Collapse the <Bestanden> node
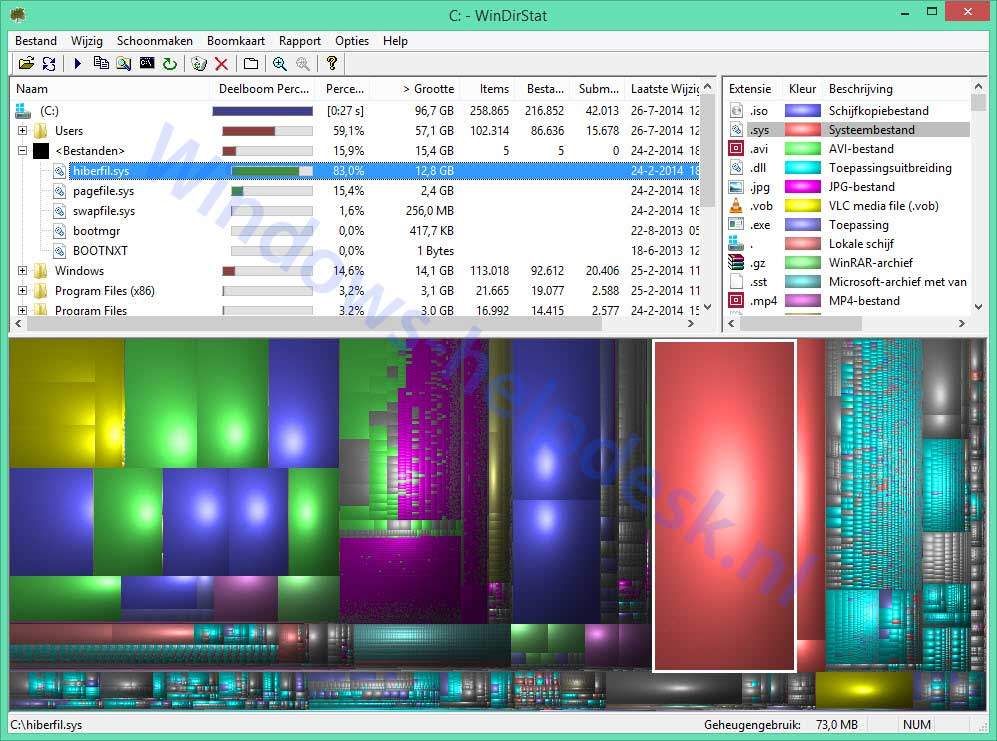Image resolution: width=997 pixels, height=741 pixels. tap(22, 151)
